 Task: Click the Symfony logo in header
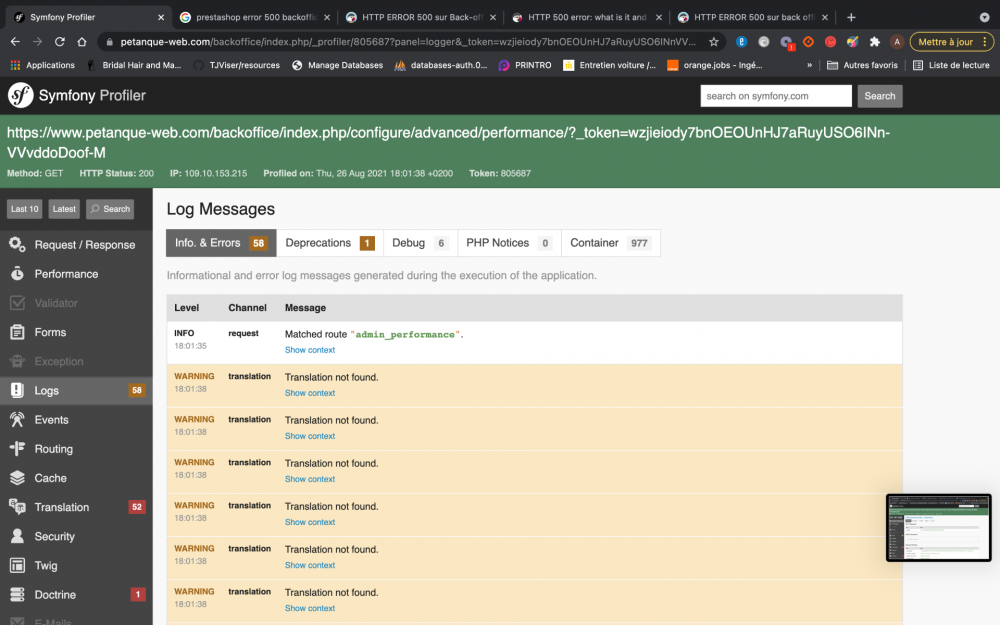point(20,96)
